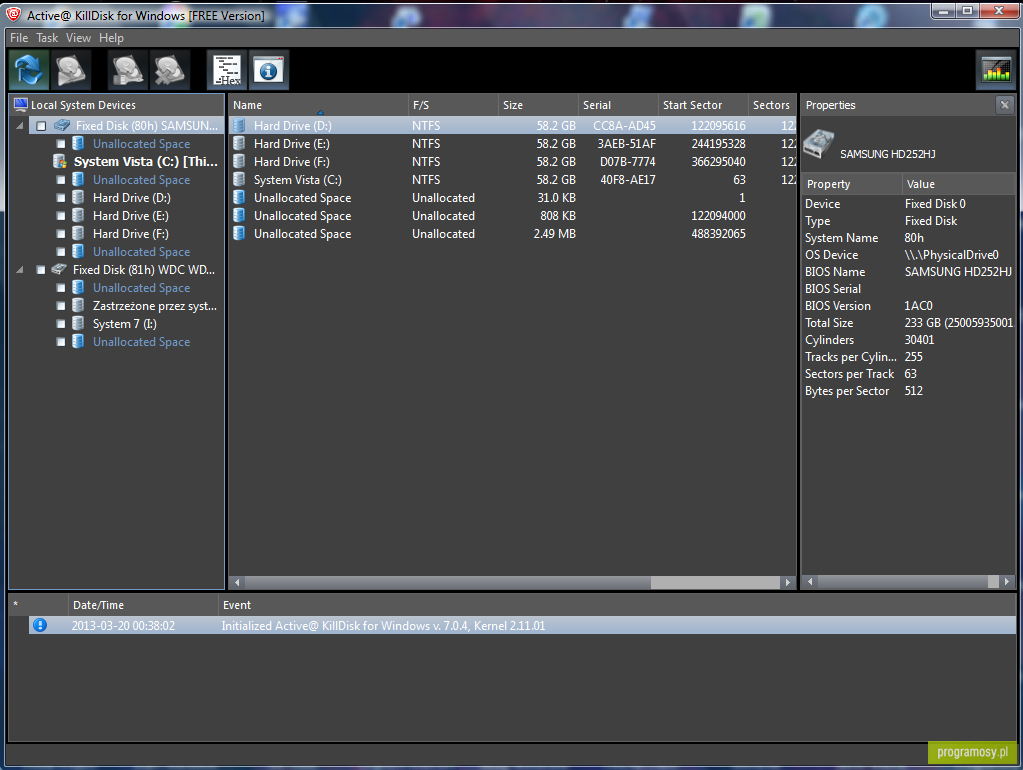
Task: Sort list by Name column header
Action: pos(318,105)
